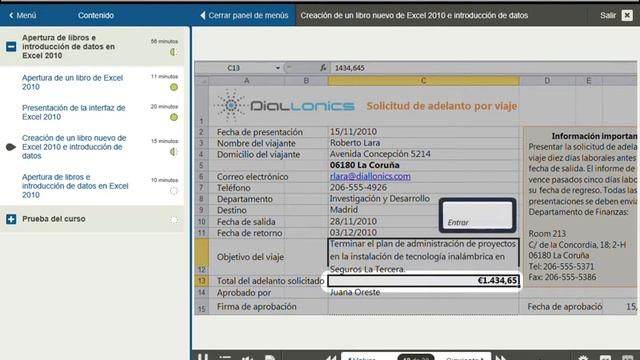Click the label Firma de aprobación

click(257, 307)
